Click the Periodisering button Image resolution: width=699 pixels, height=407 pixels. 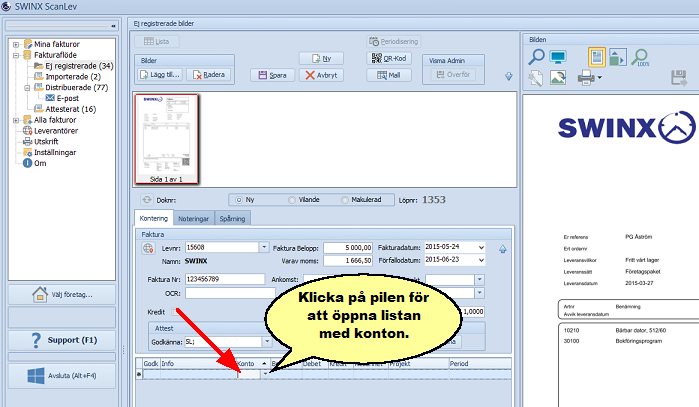click(394, 41)
